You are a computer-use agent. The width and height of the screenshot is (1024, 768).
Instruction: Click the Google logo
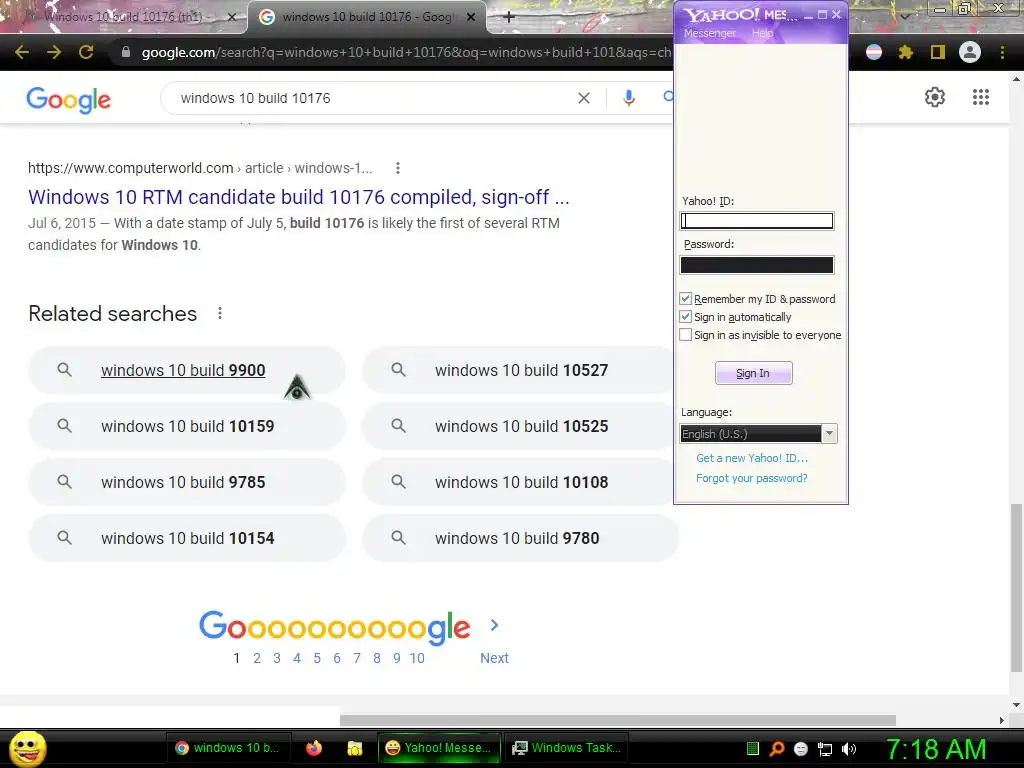coord(69,99)
